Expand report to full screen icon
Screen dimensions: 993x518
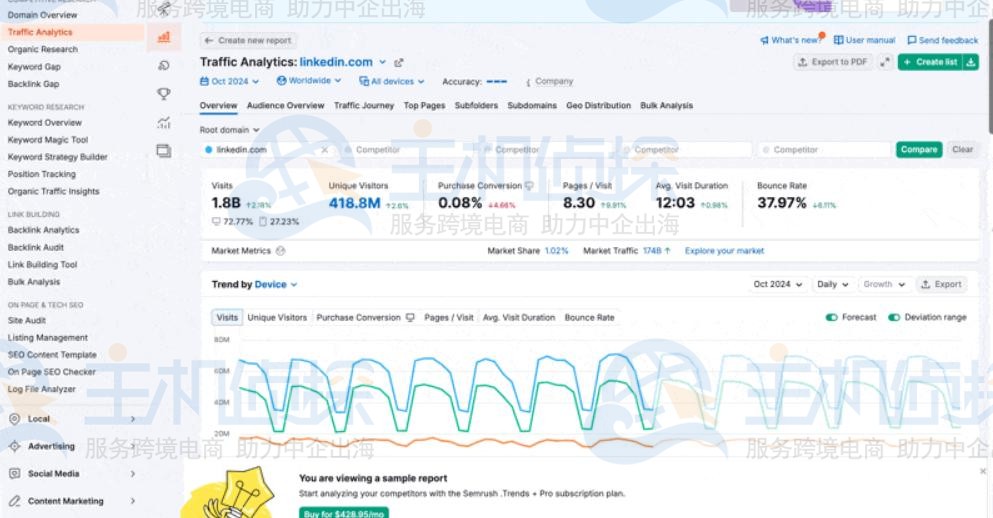885,62
